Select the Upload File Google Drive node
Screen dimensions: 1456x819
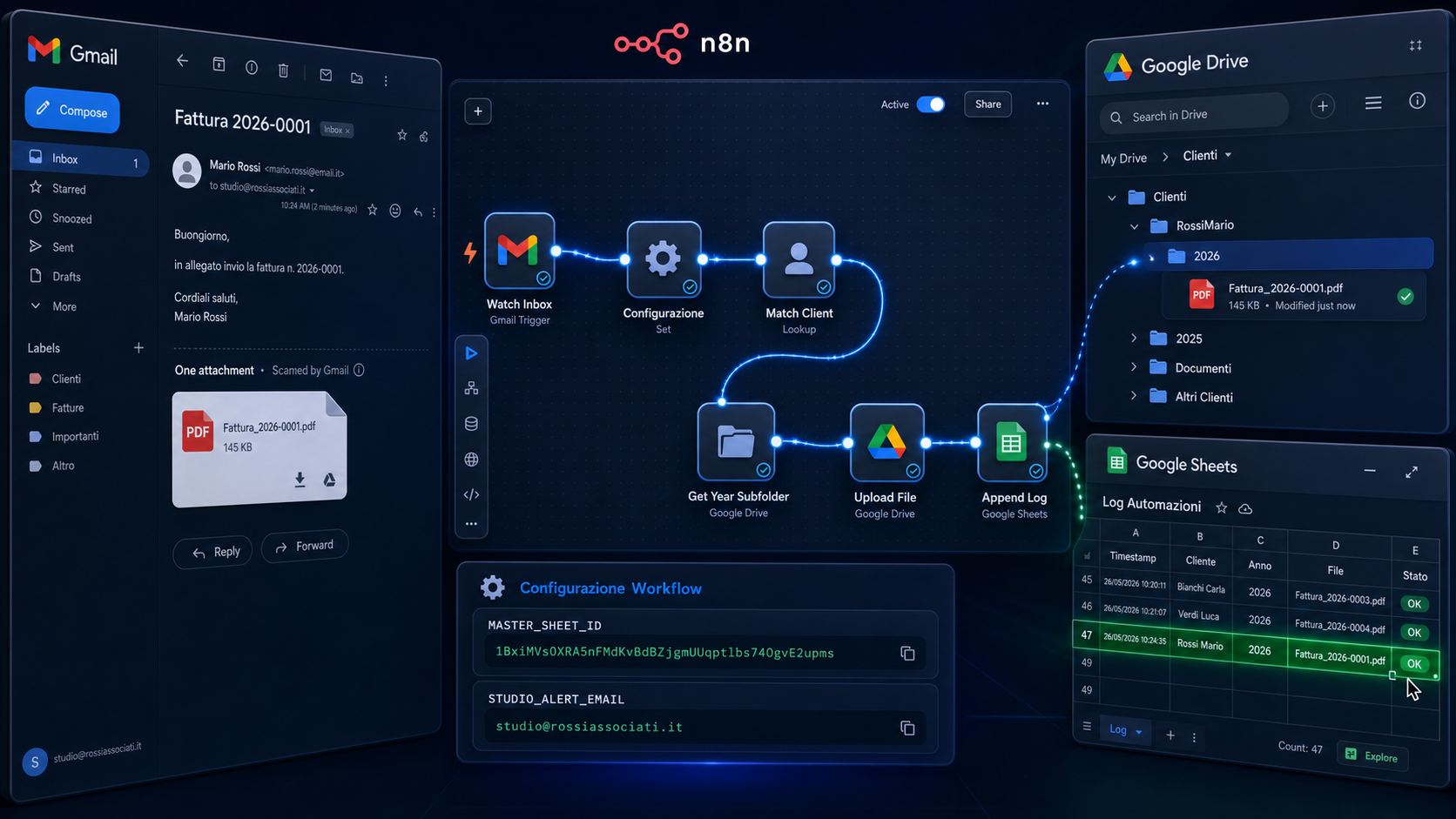tap(886, 442)
